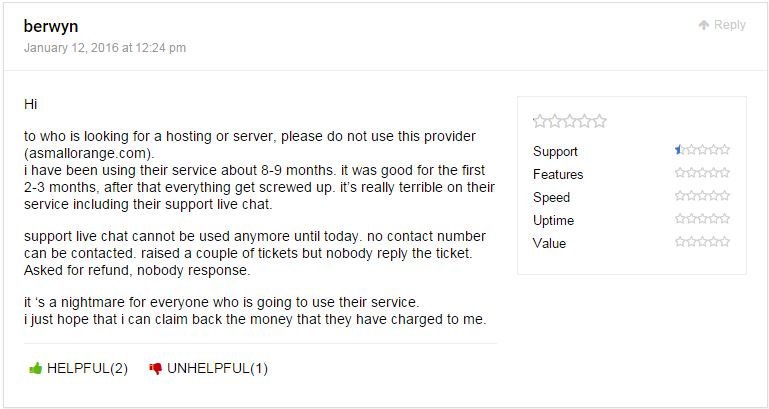Click the red thumbs-down icon
Image resolution: width=769 pixels, height=409 pixels.
(x=155, y=369)
